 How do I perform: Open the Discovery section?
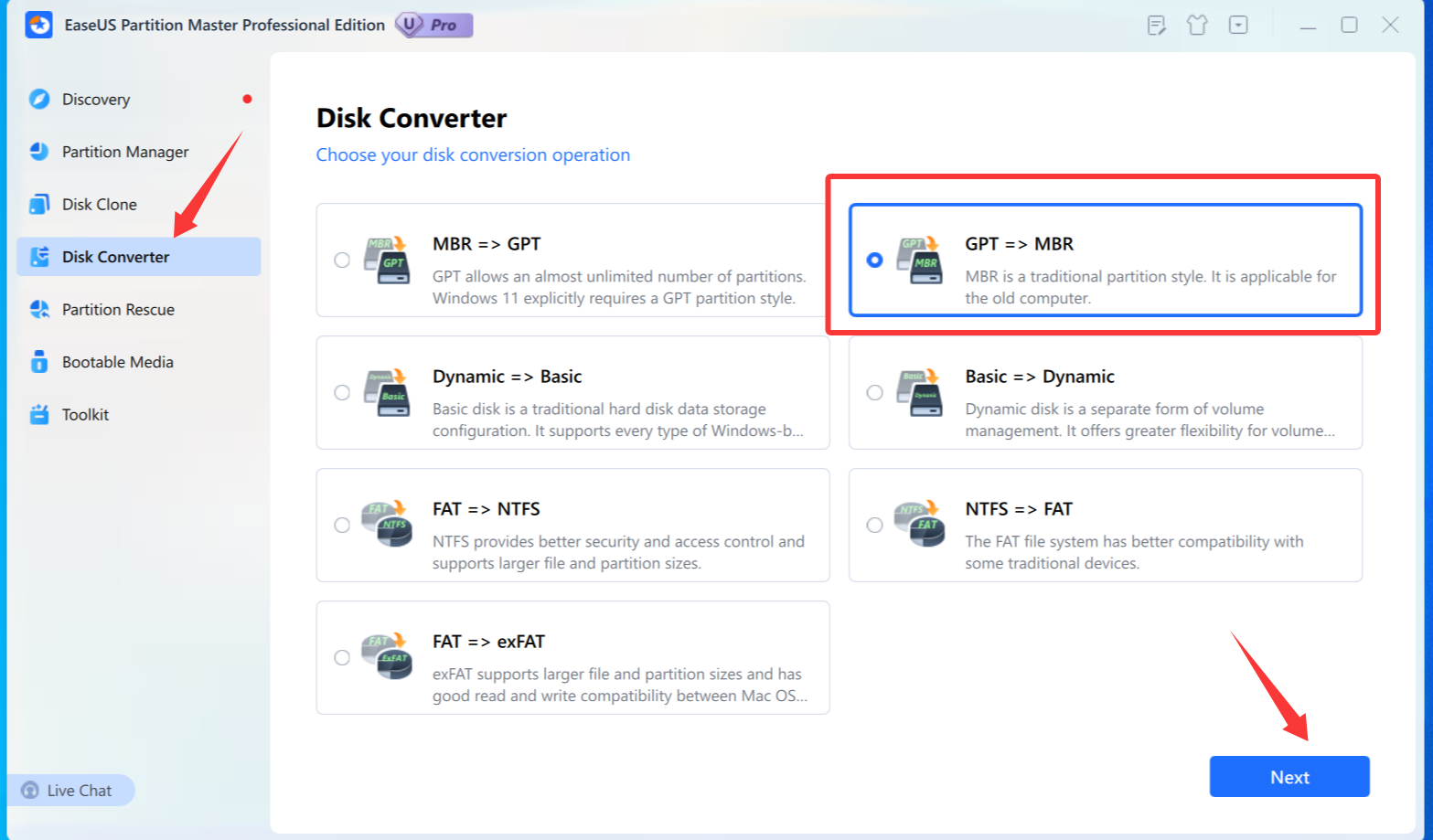click(x=139, y=99)
